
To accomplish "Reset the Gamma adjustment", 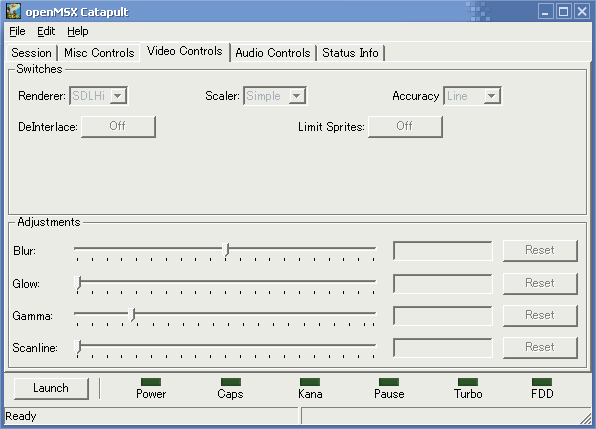I will [x=540, y=315].
